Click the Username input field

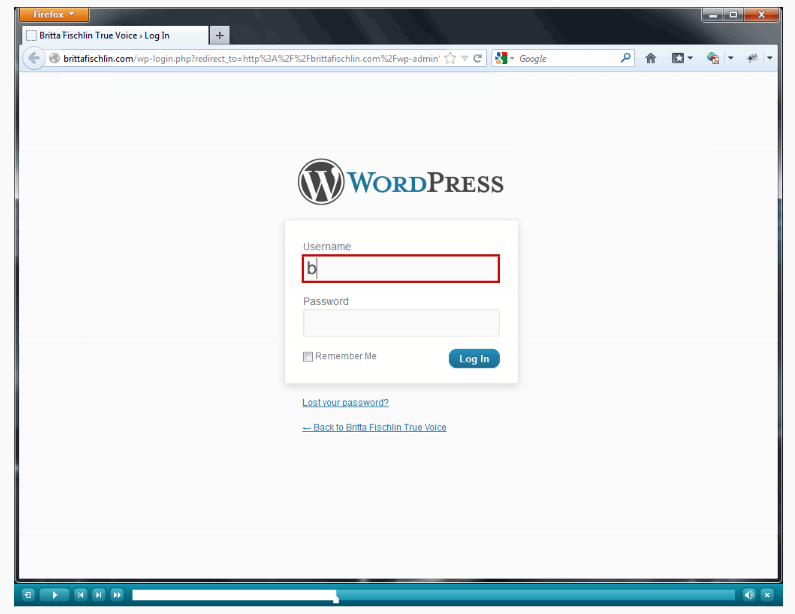click(401, 269)
